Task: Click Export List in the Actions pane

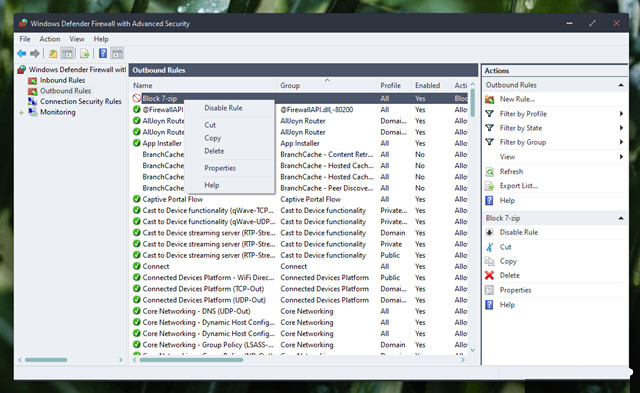Action: pos(519,186)
